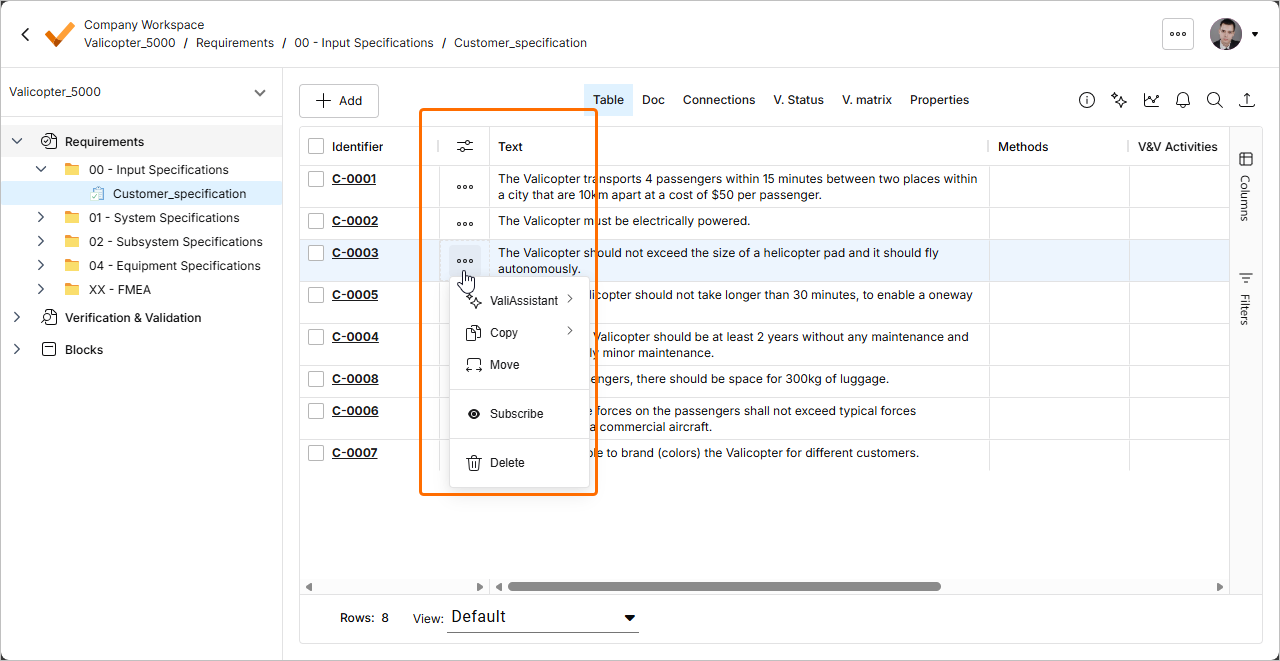
Task: Open the analytics chart icon
Action: [x=1152, y=100]
